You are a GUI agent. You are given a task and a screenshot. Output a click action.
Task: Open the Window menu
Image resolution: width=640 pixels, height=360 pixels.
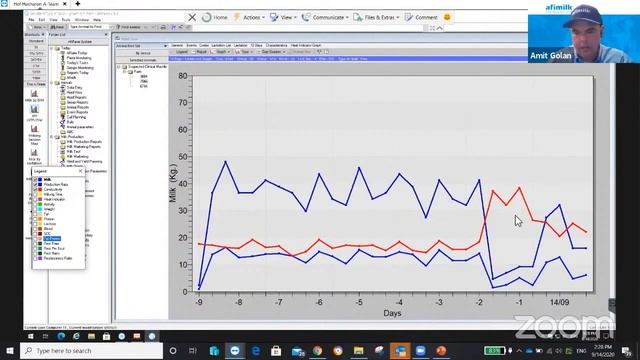(x=82, y=20)
